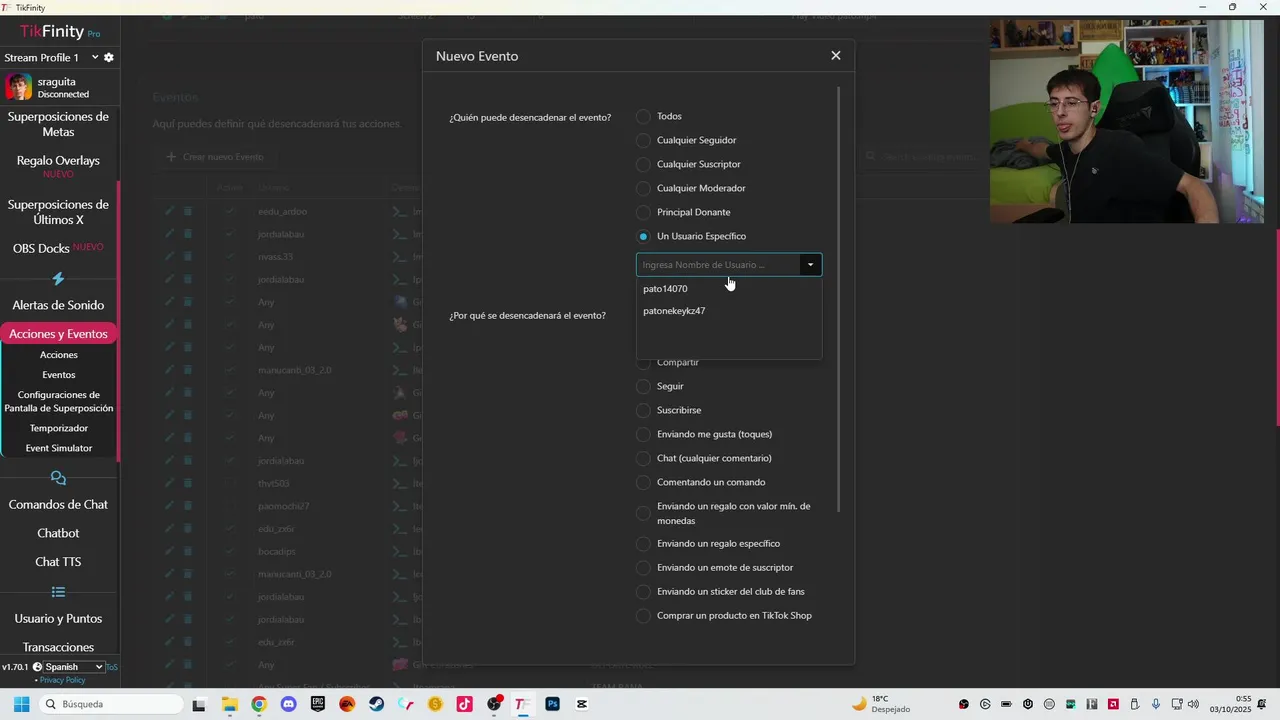This screenshot has height=720, width=1280.
Task: Choose Comentando un comando trigger
Action: [643, 483]
